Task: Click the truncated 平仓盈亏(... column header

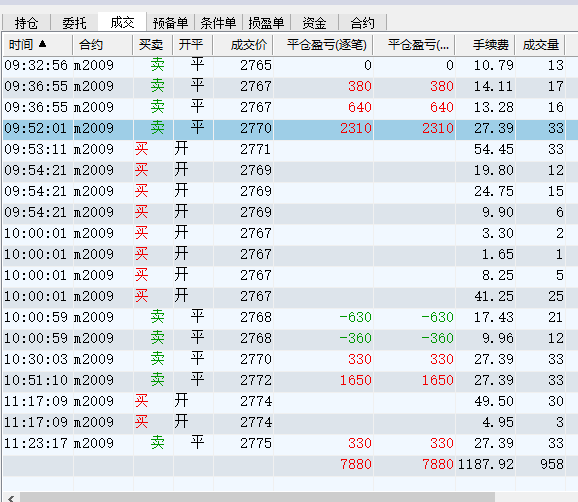Action: [414, 45]
